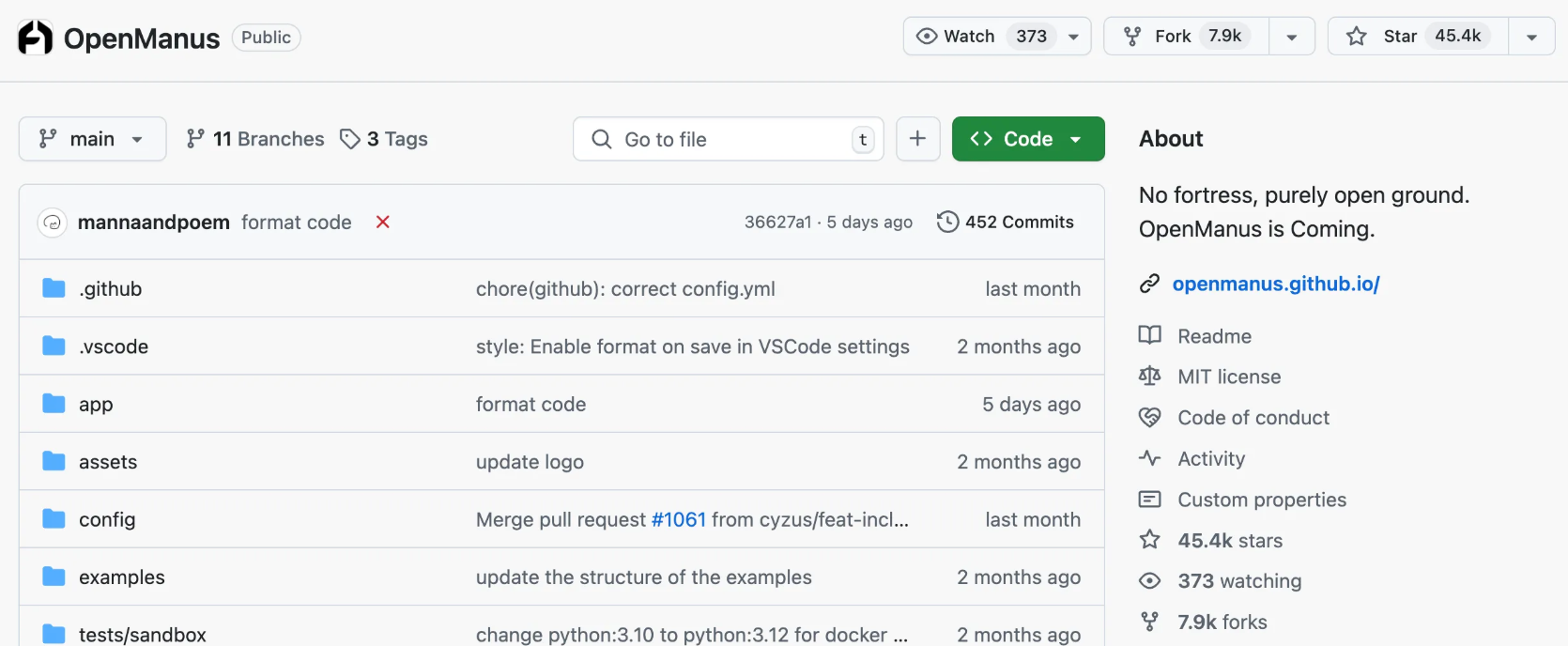Open the OpenManus repository name link

[x=142, y=38]
